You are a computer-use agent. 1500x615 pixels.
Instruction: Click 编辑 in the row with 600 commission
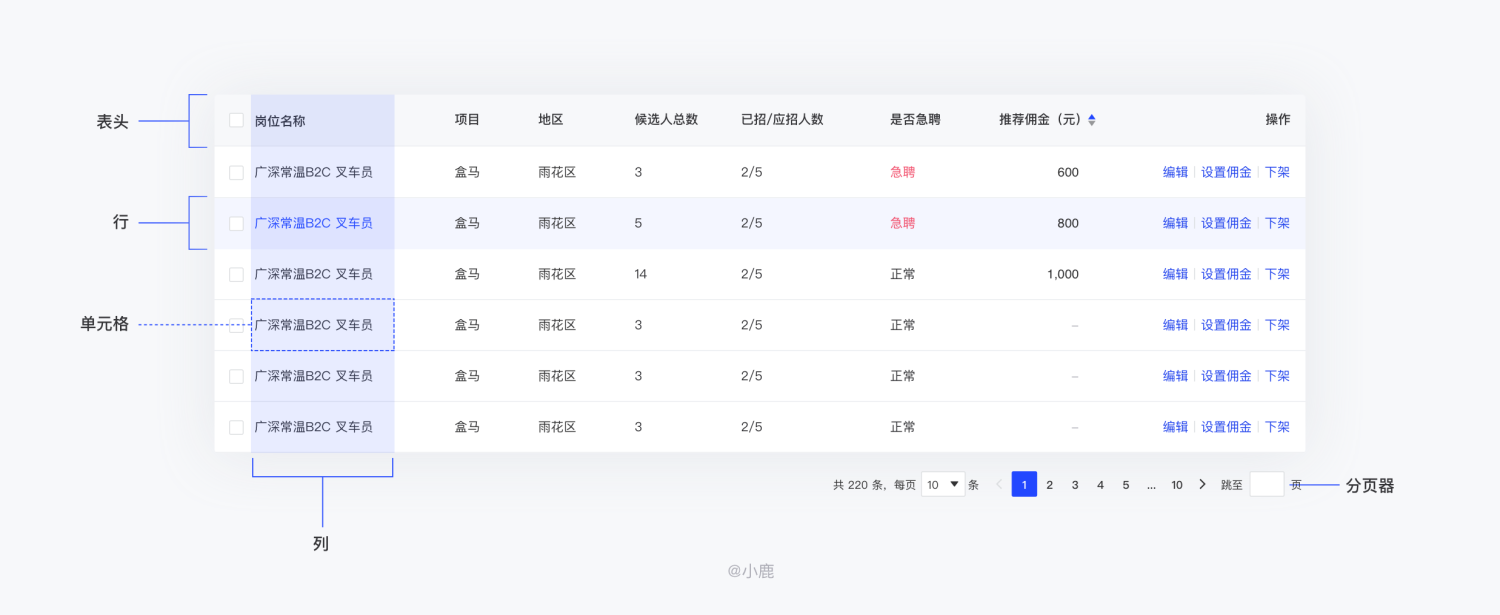[1175, 172]
